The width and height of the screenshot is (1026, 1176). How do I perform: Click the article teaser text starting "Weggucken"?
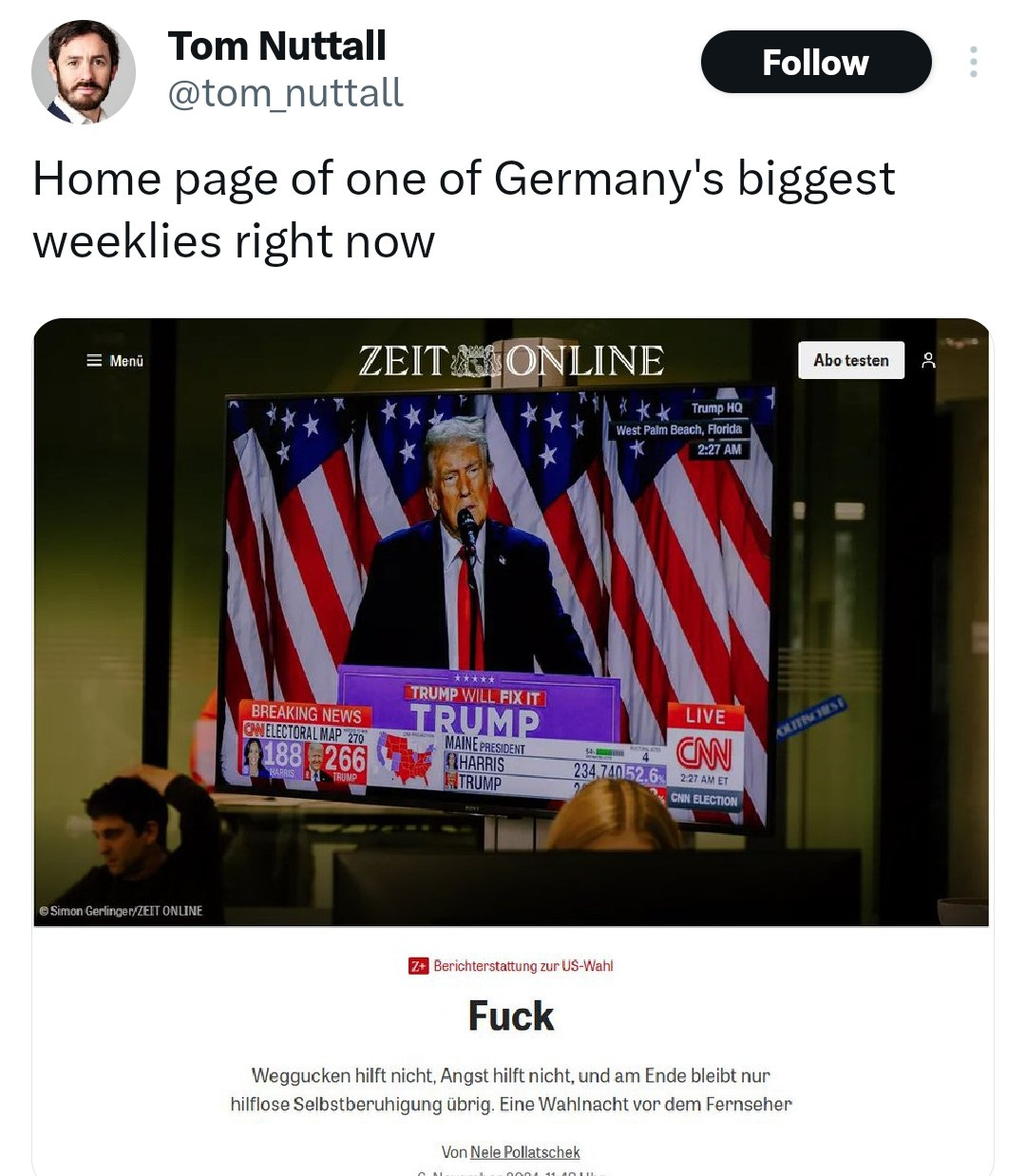[511, 1090]
